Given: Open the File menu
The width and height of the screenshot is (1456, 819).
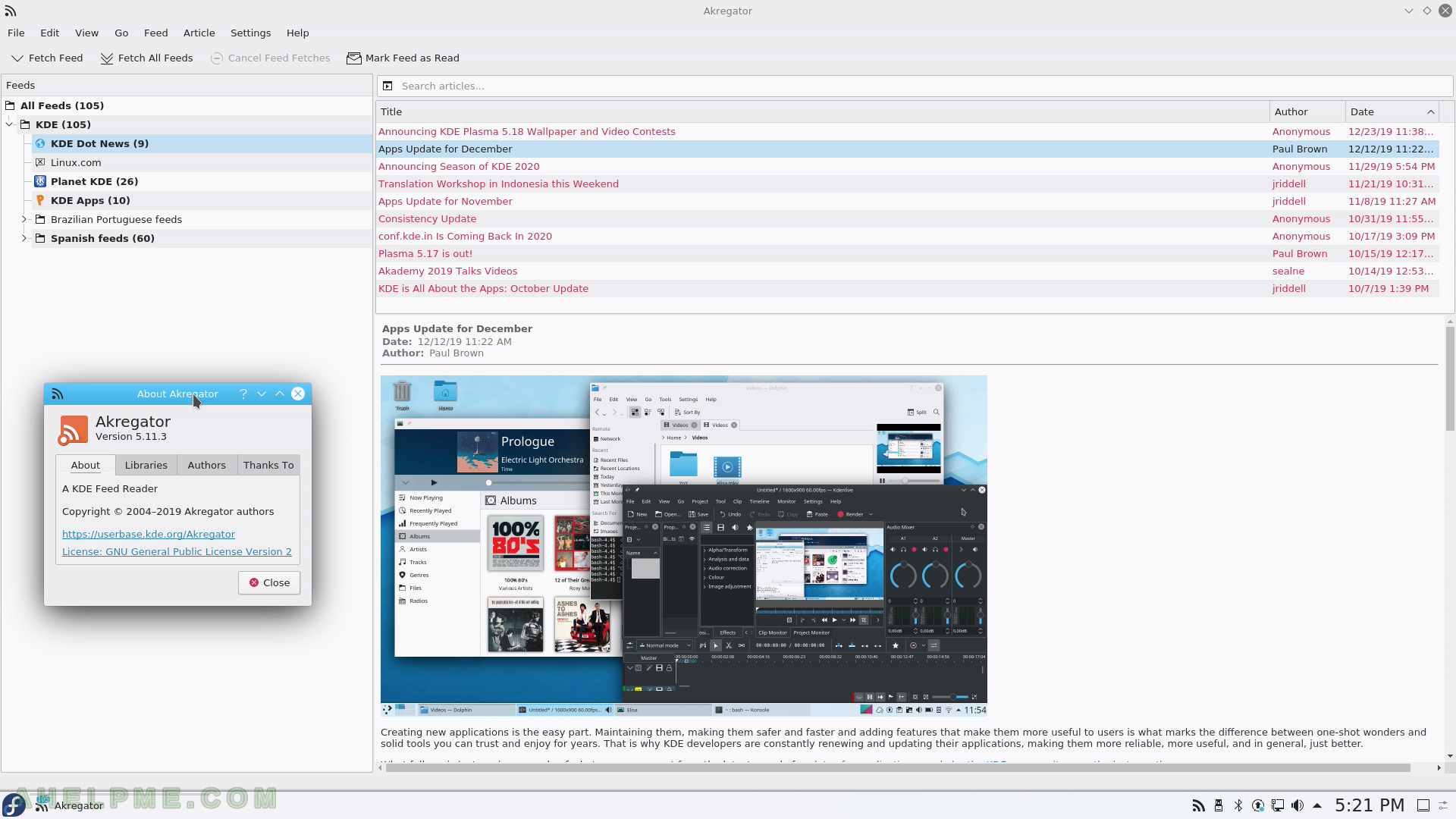Looking at the screenshot, I should 16,33.
